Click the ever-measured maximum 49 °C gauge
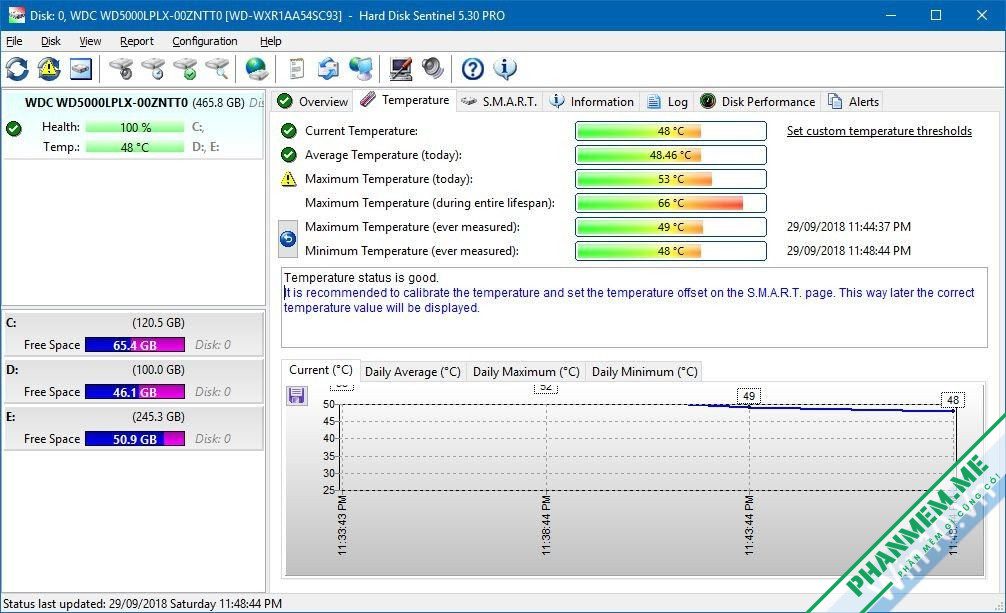 tap(670, 227)
